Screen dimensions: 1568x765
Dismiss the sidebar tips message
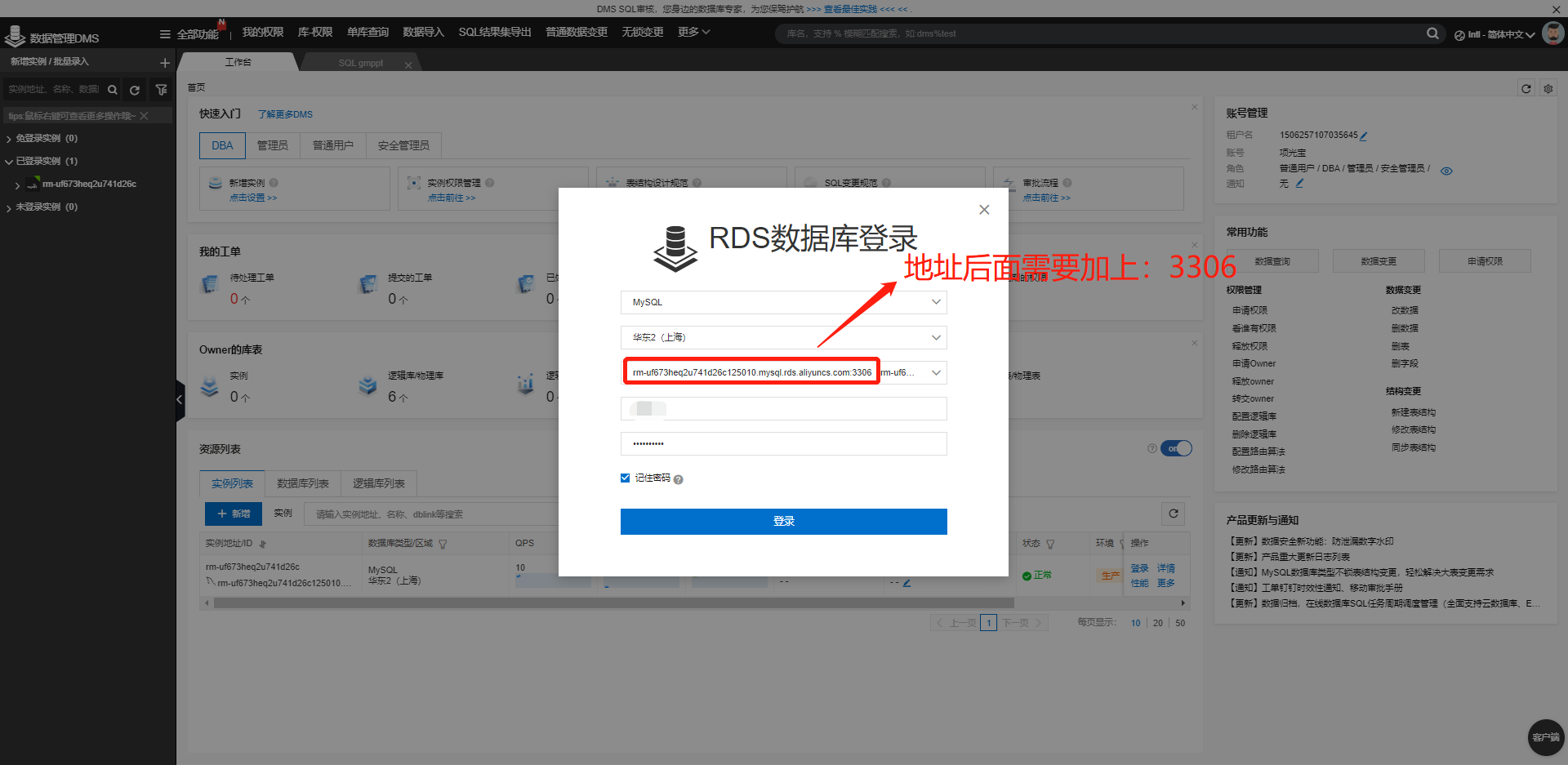[144, 116]
